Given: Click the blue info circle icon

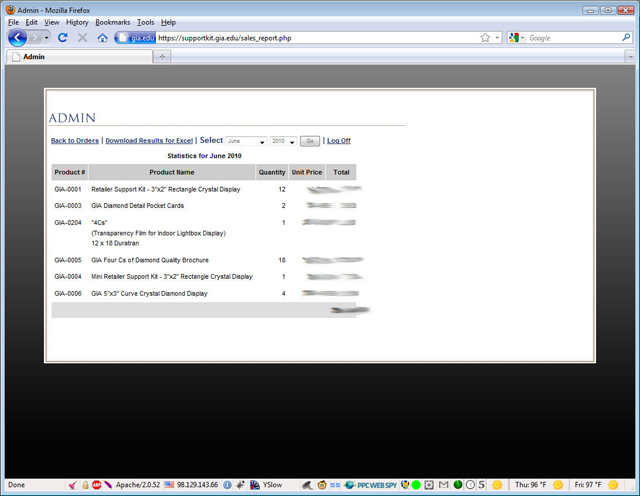Looking at the screenshot, I should pyautogui.click(x=227, y=485).
